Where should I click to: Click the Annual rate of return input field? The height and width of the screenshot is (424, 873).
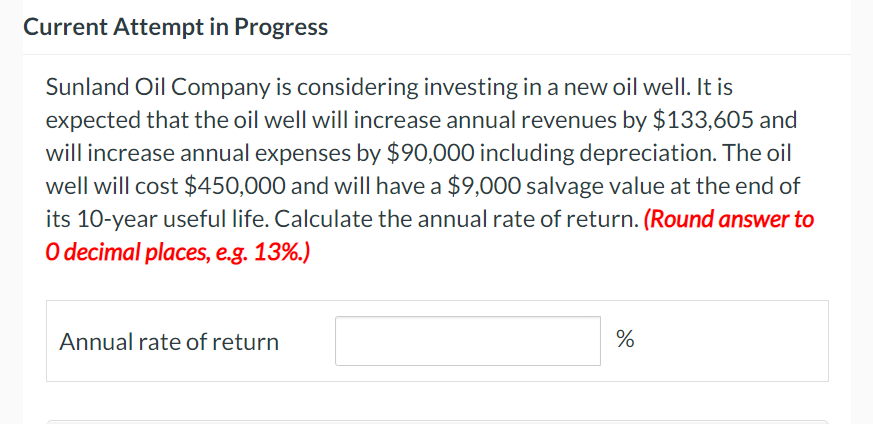[467, 341]
